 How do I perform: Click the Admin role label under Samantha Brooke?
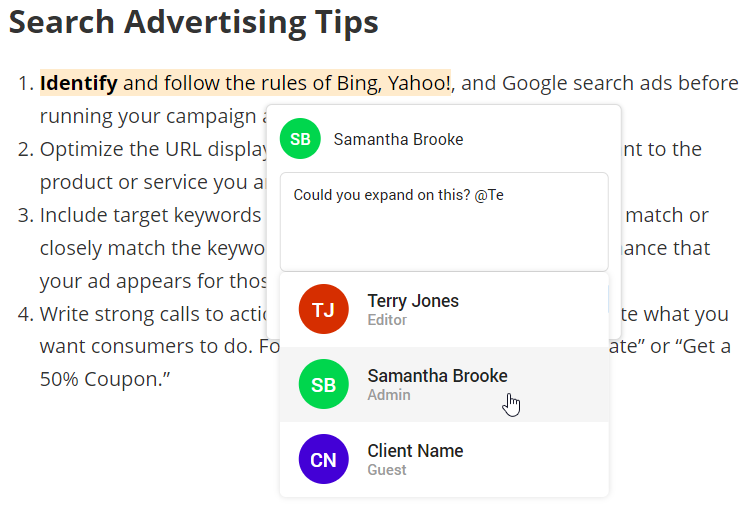(x=389, y=395)
